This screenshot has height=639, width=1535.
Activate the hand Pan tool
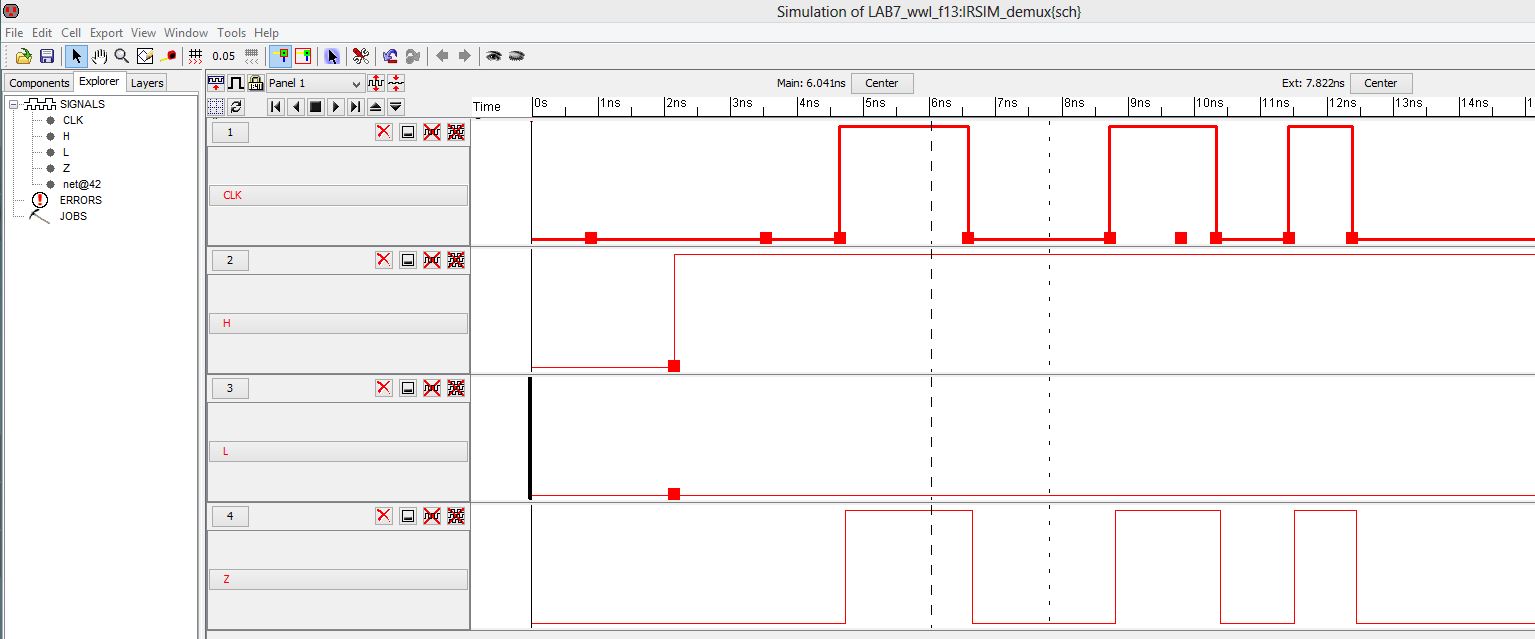tap(99, 56)
